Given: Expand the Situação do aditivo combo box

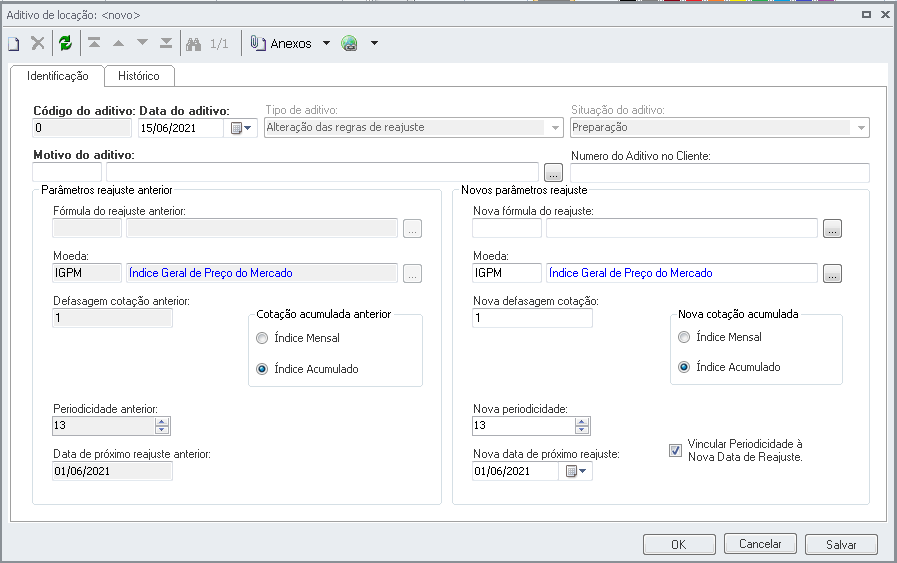Looking at the screenshot, I should point(861,128).
